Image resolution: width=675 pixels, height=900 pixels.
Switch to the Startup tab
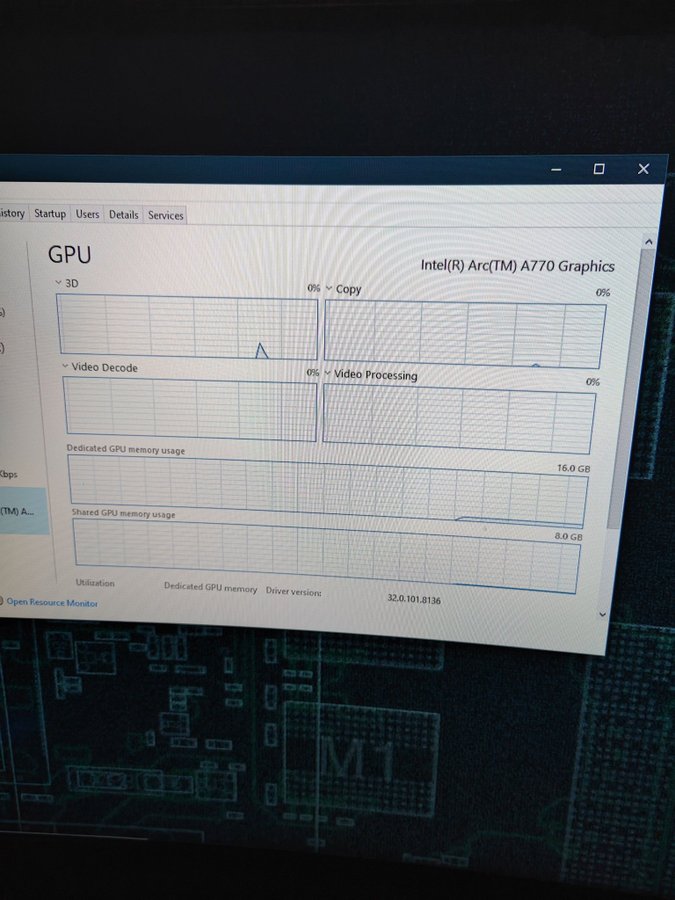[50, 214]
